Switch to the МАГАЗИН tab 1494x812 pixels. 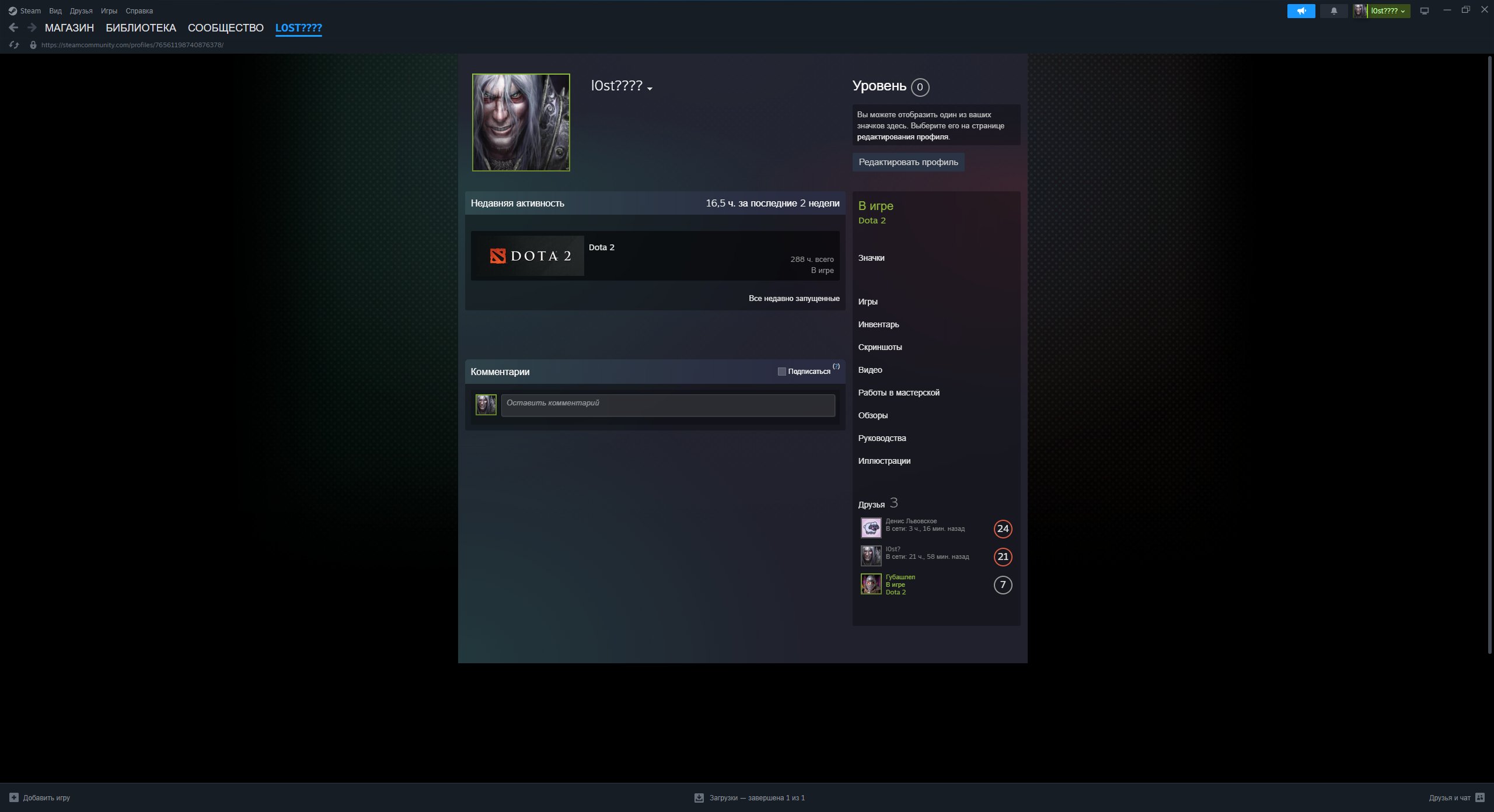69,28
